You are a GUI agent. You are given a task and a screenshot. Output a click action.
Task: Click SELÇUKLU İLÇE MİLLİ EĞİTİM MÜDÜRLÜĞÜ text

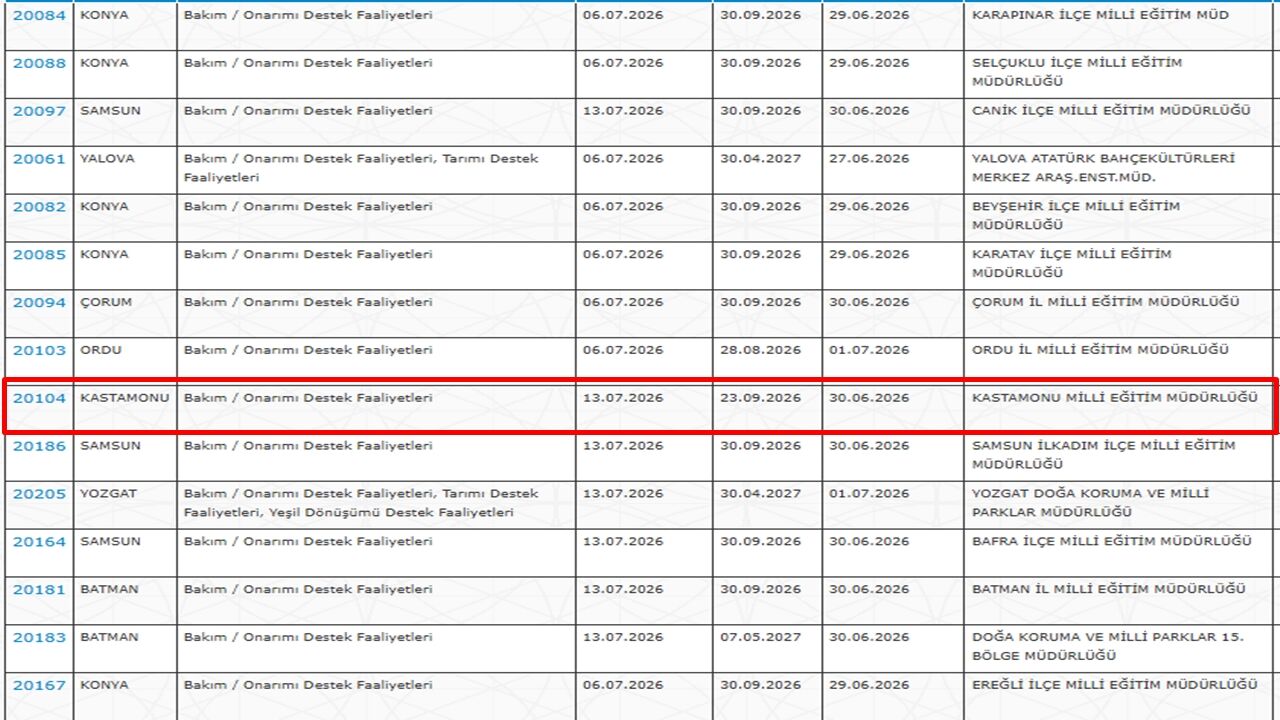[x=1076, y=72]
